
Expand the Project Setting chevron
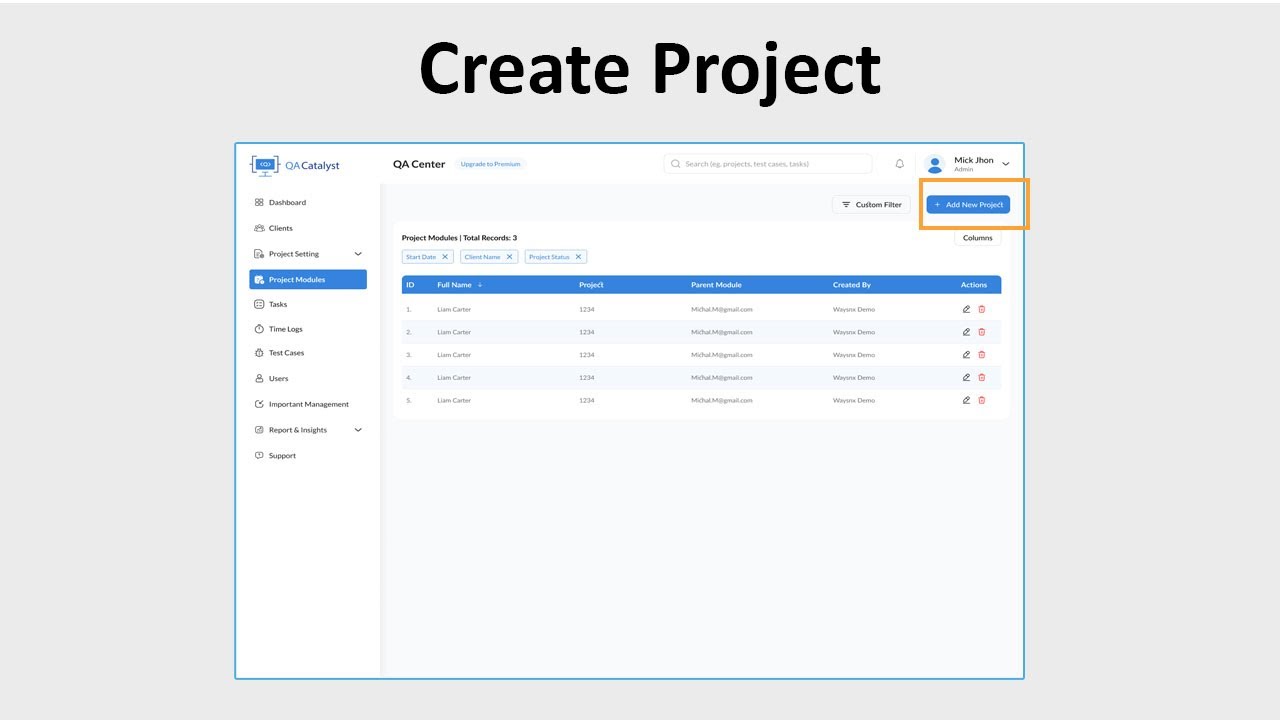click(358, 254)
